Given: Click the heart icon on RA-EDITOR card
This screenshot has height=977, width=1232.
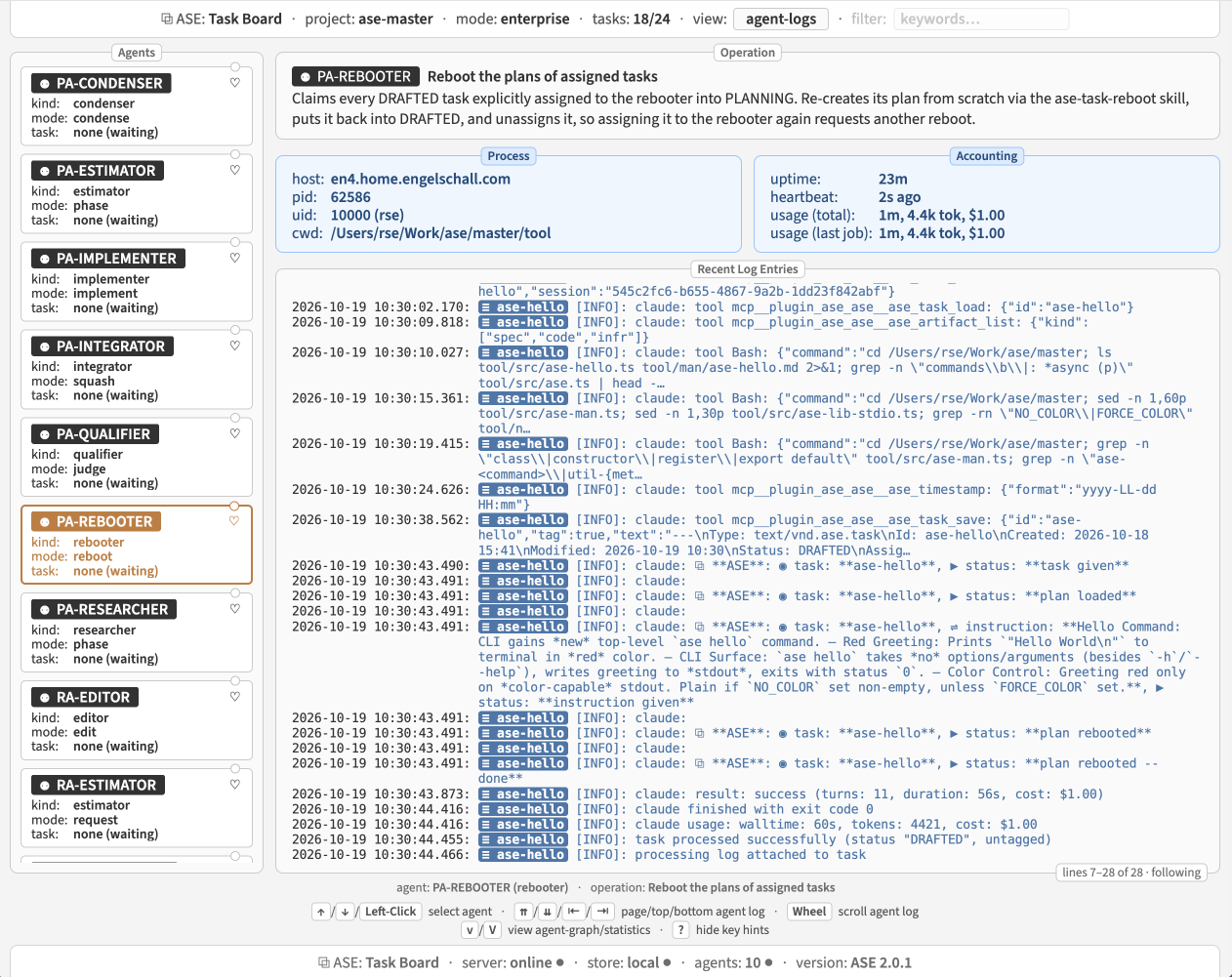Looking at the screenshot, I should tap(234, 697).
